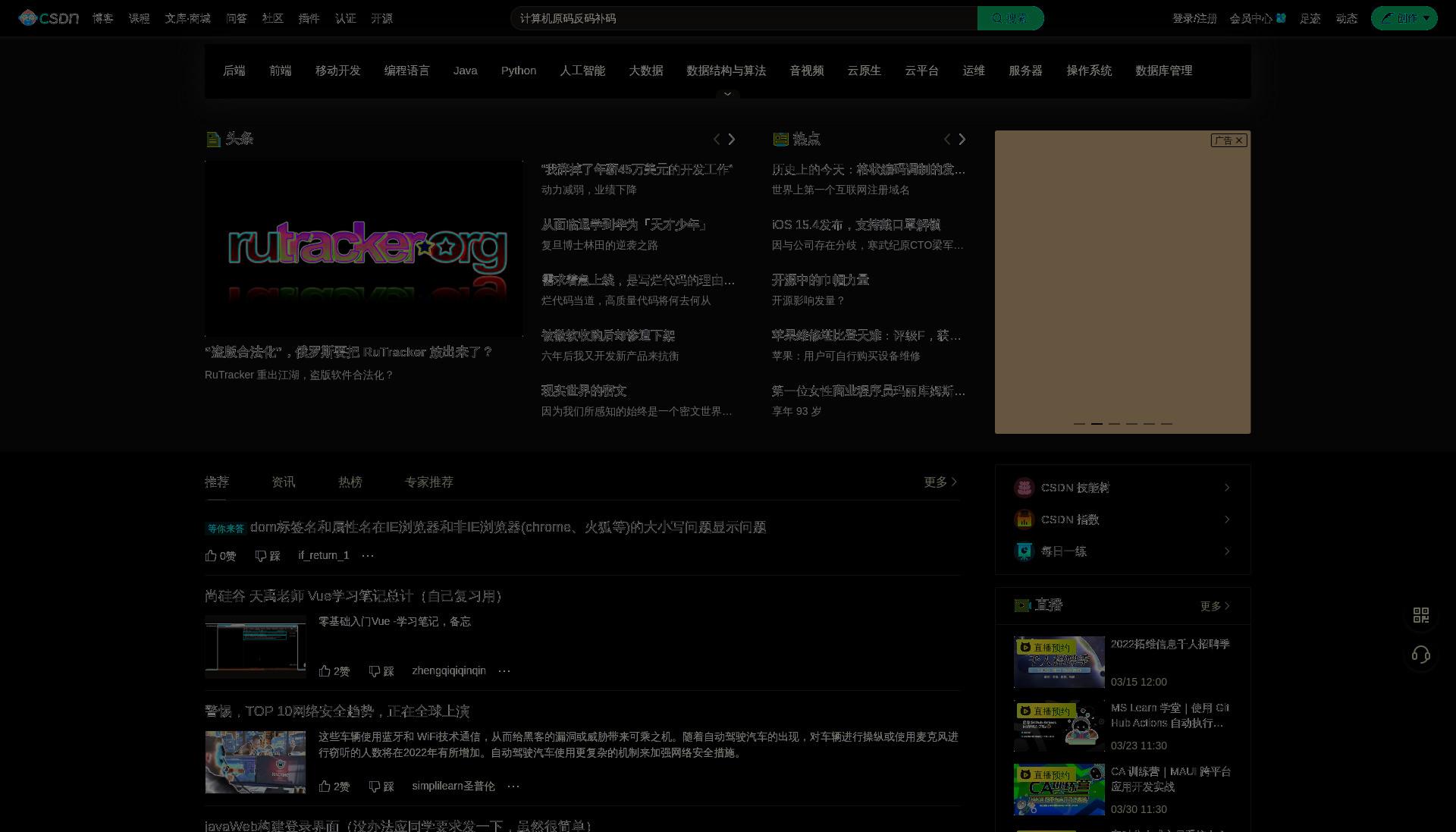Click the green search button
This screenshot has width=1456, height=832.
click(1010, 18)
